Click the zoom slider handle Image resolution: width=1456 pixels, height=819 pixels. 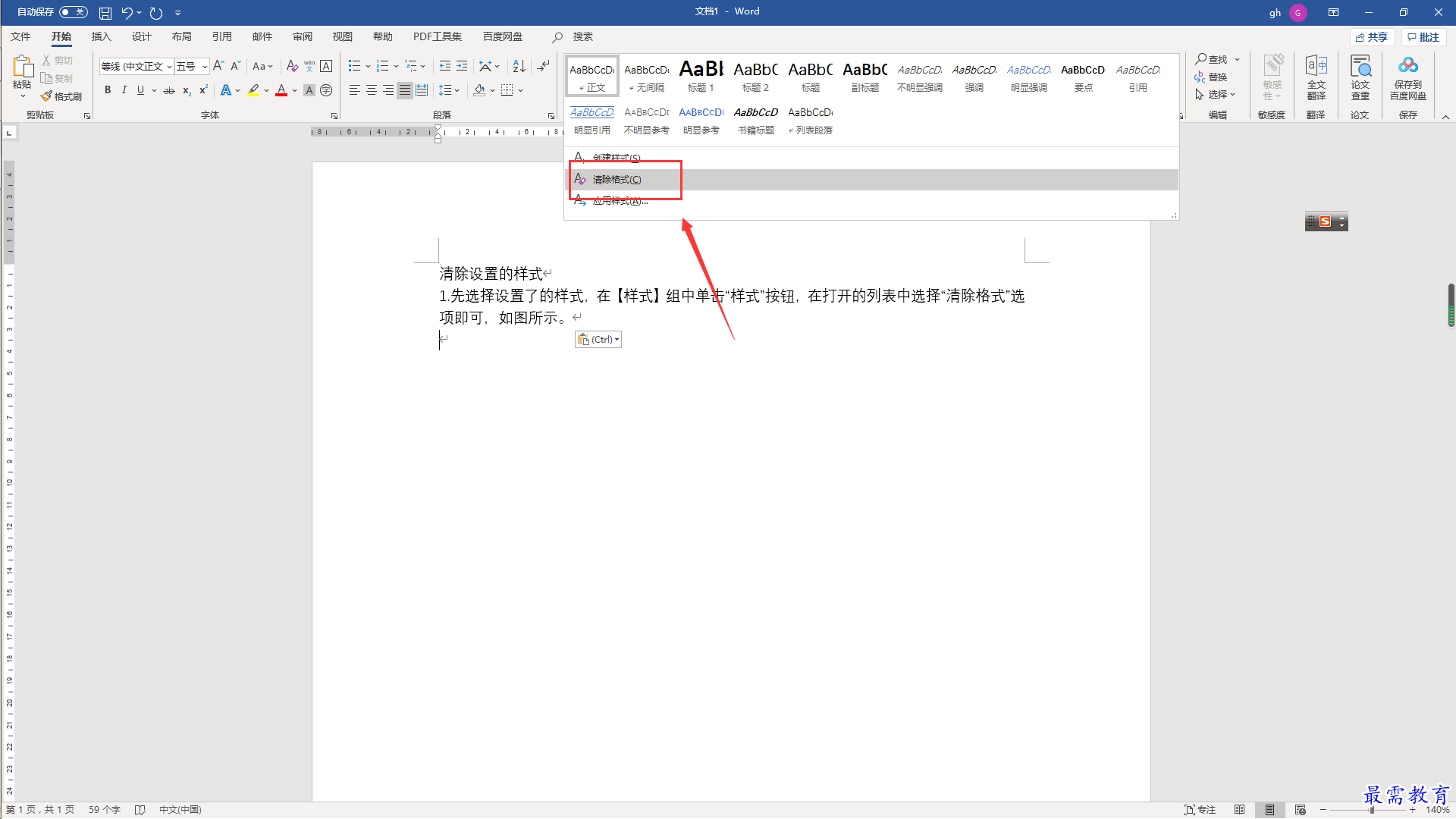(1372, 810)
